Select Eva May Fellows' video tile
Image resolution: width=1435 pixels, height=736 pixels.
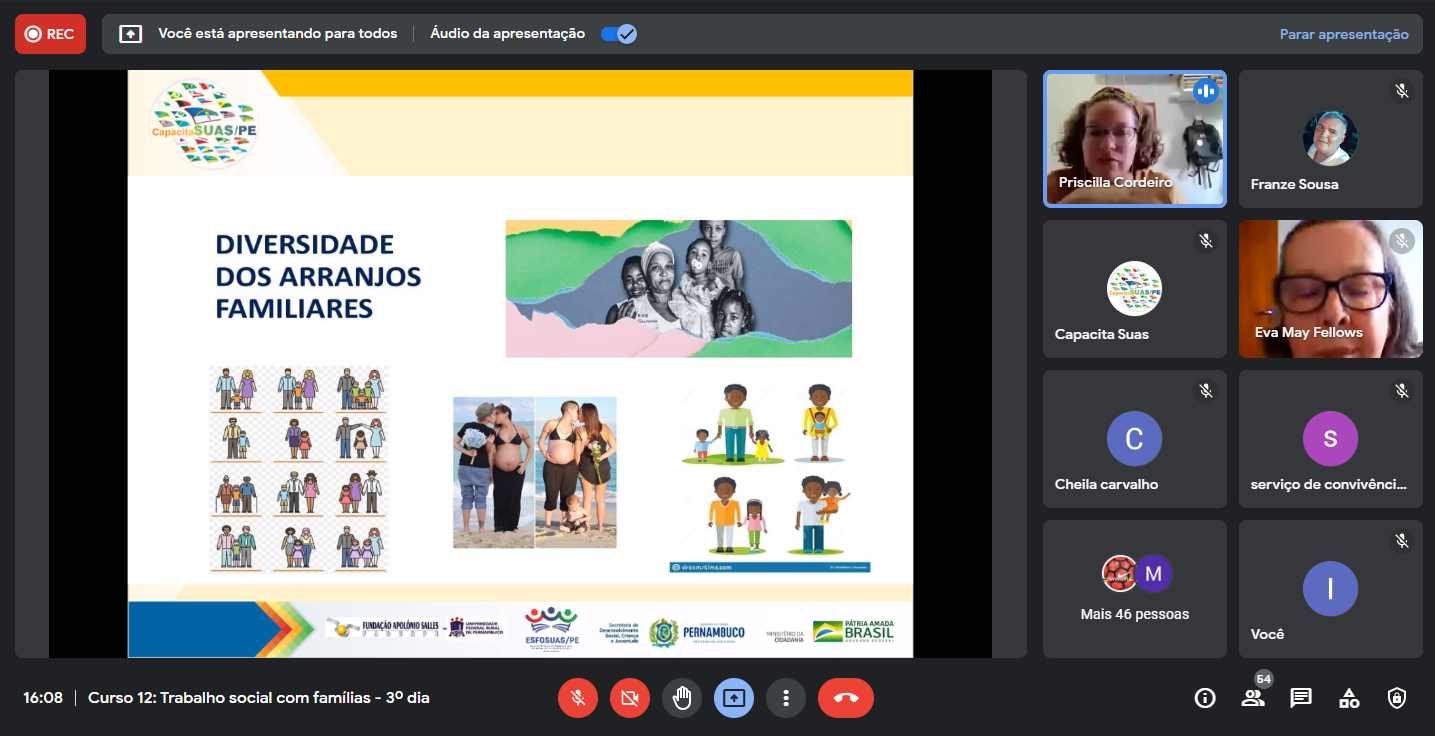[x=1330, y=289]
